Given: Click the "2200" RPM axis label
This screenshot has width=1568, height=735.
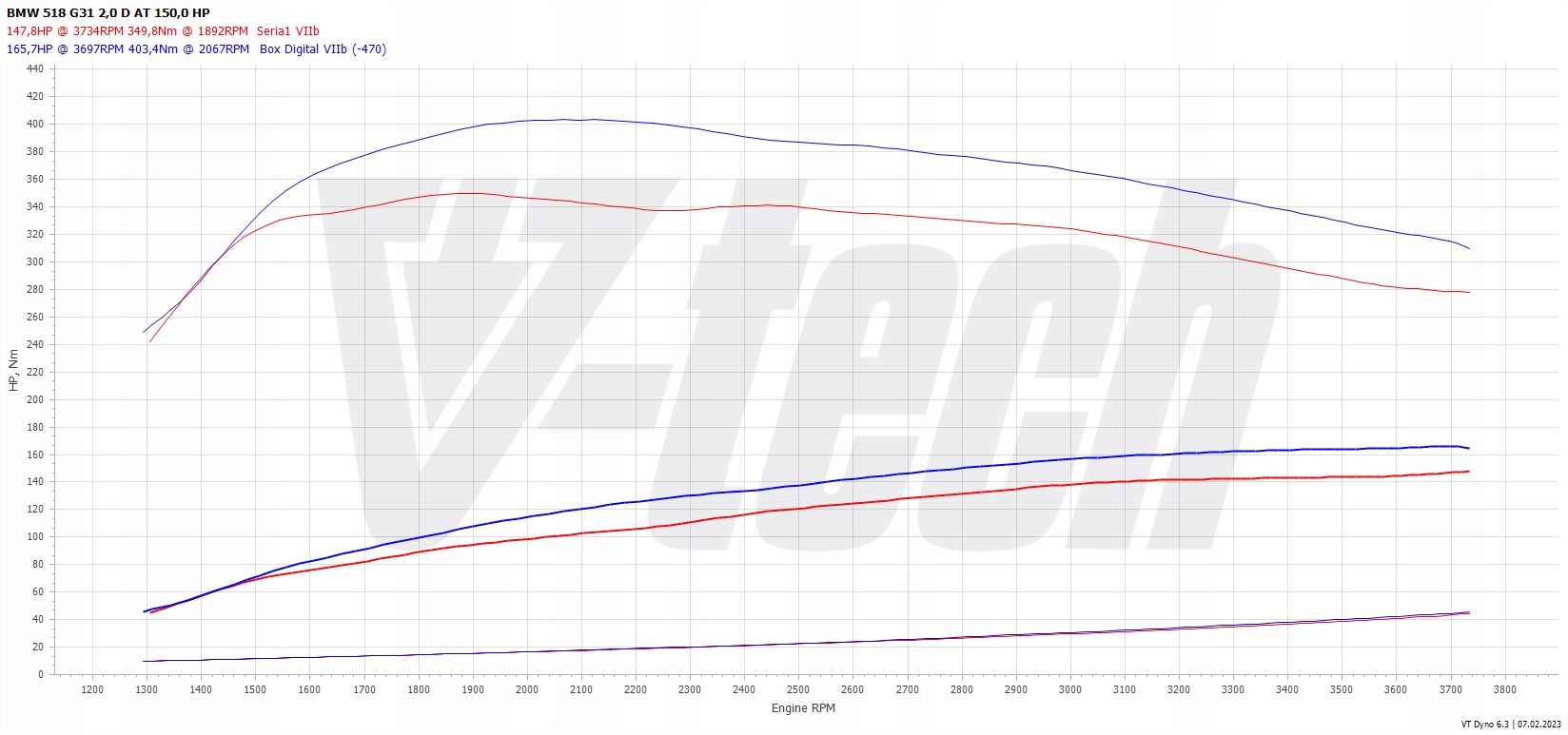Looking at the screenshot, I should point(636,690).
